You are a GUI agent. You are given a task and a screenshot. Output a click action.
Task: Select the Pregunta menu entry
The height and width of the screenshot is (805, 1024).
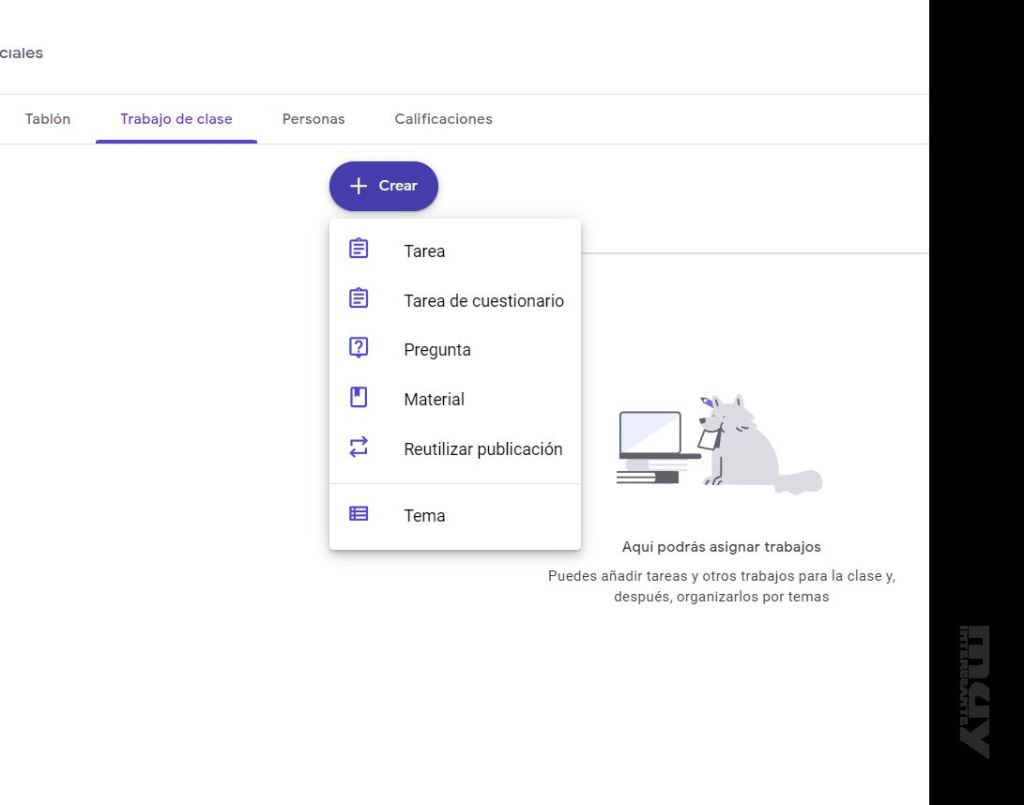[x=437, y=350]
